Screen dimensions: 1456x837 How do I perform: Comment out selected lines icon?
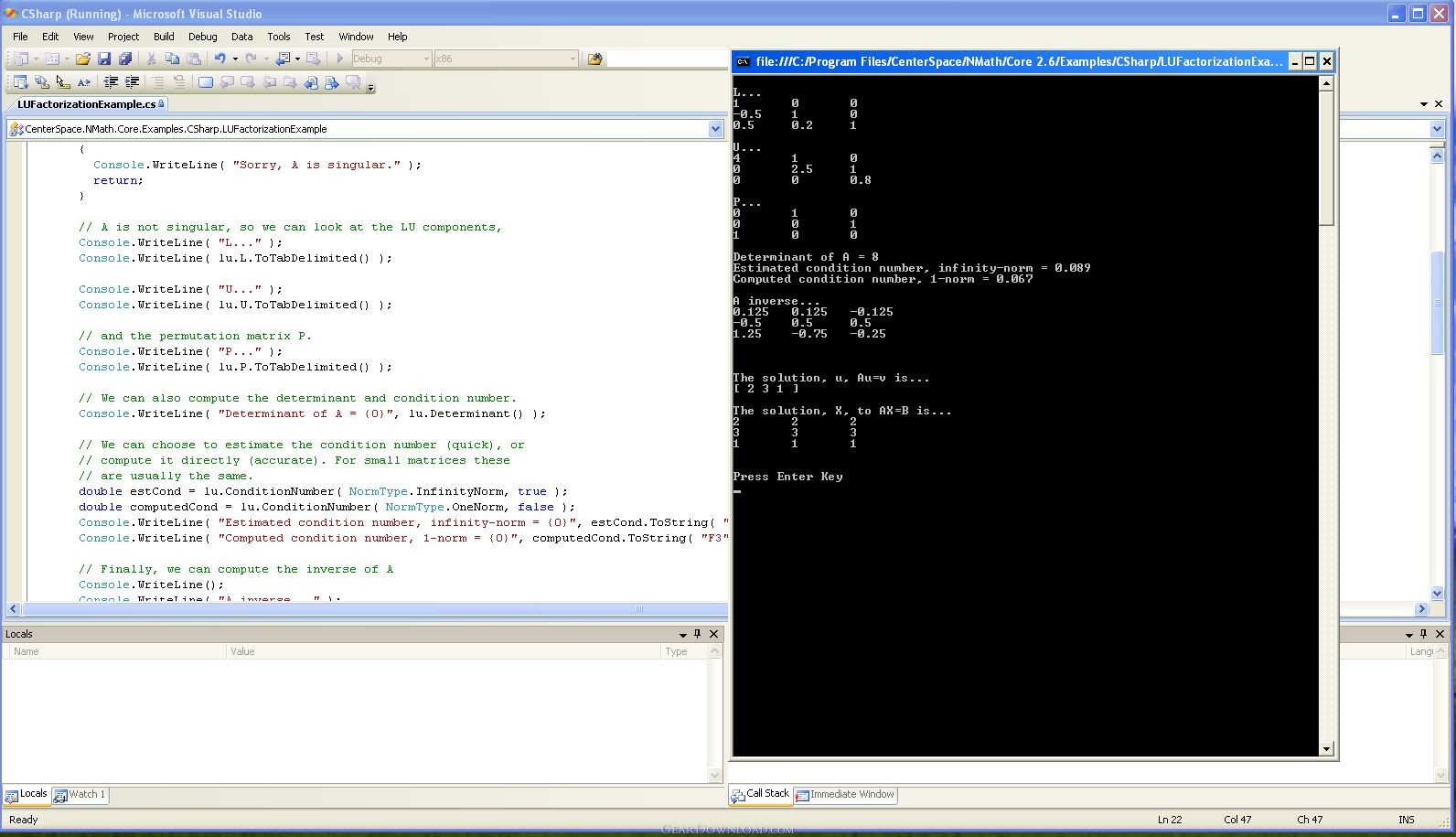point(158,82)
